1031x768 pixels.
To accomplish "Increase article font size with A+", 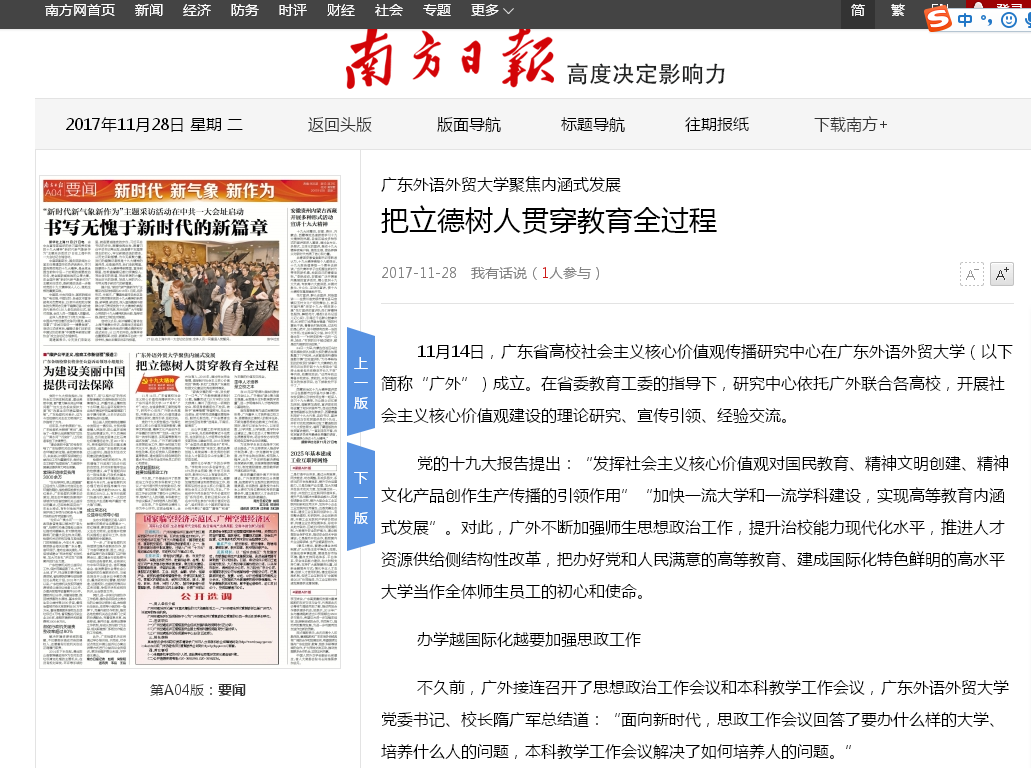I will pyautogui.click(x=1001, y=274).
